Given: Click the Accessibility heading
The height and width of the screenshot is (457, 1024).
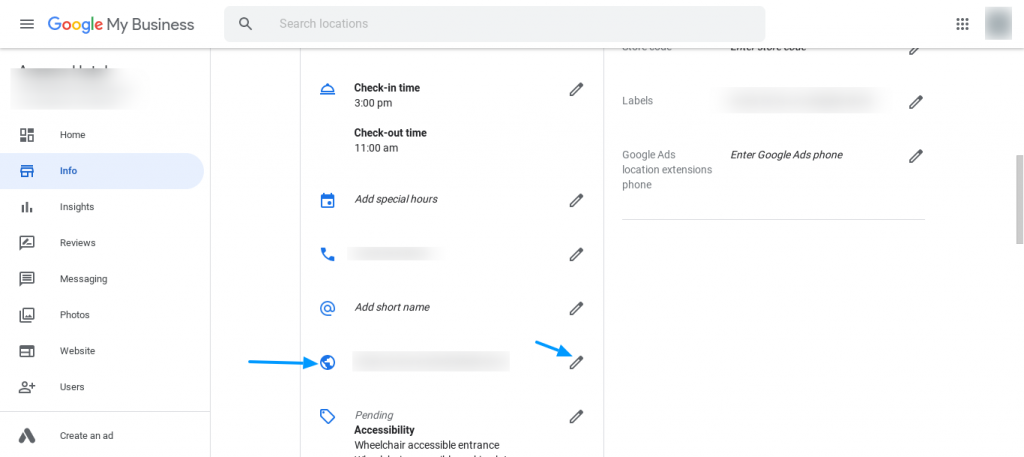Looking at the screenshot, I should pos(384,430).
